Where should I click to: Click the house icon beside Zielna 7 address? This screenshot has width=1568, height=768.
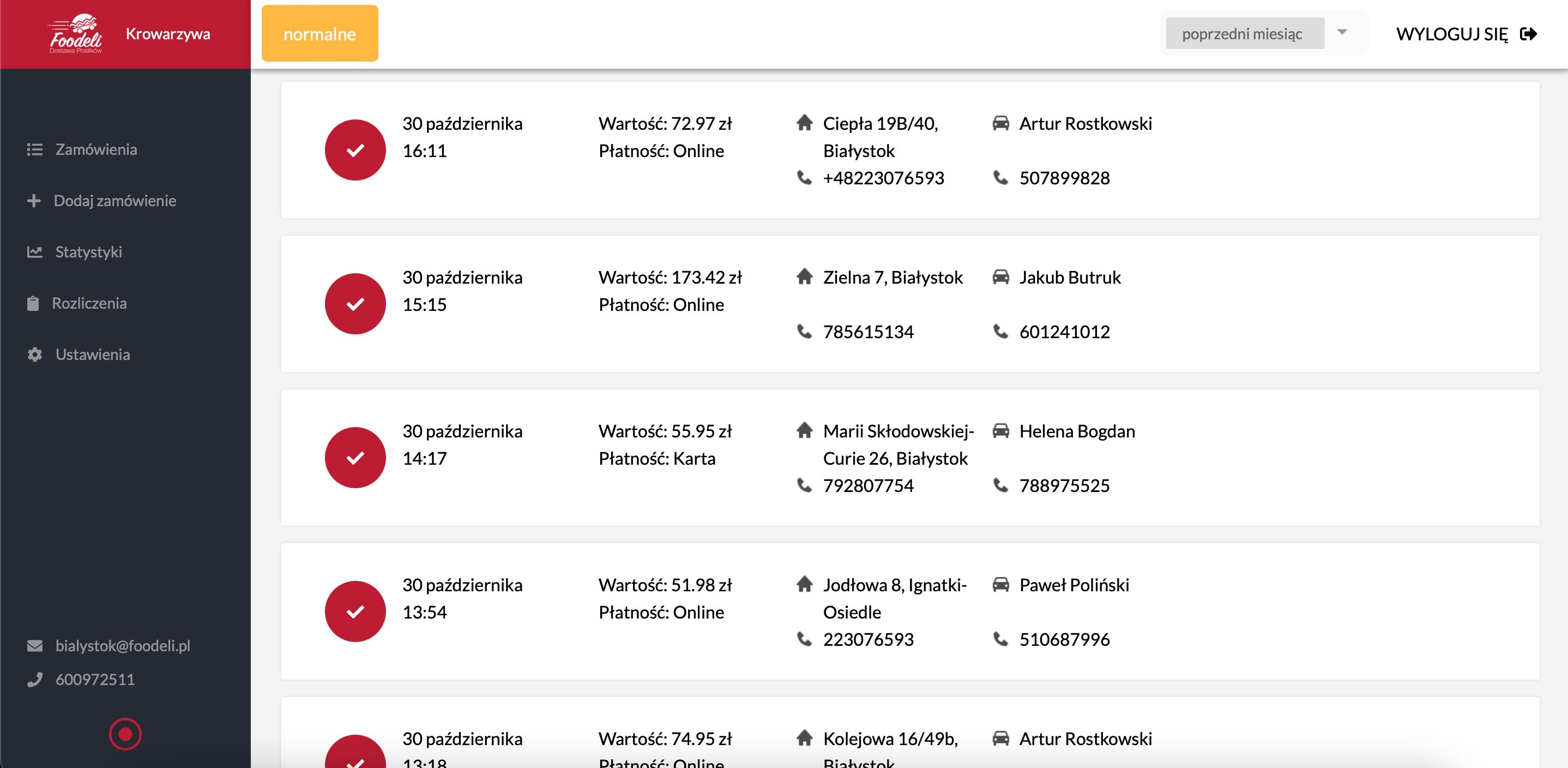pyautogui.click(x=804, y=277)
